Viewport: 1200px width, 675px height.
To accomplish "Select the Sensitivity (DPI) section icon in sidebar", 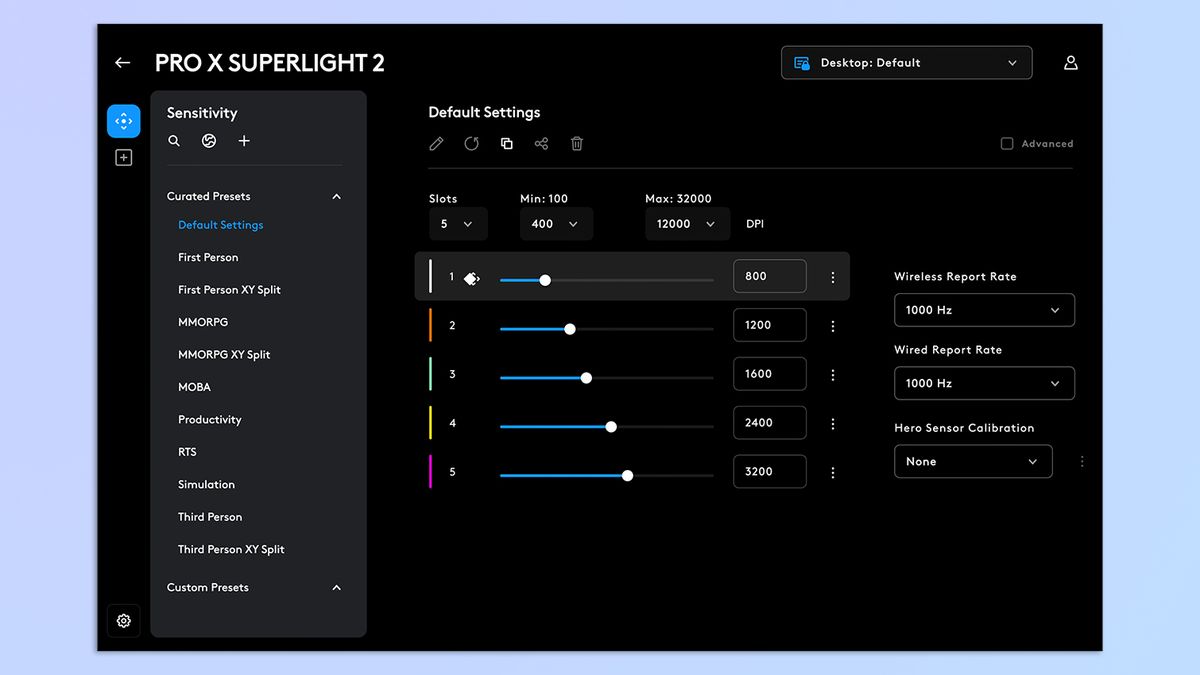I will point(123,120).
